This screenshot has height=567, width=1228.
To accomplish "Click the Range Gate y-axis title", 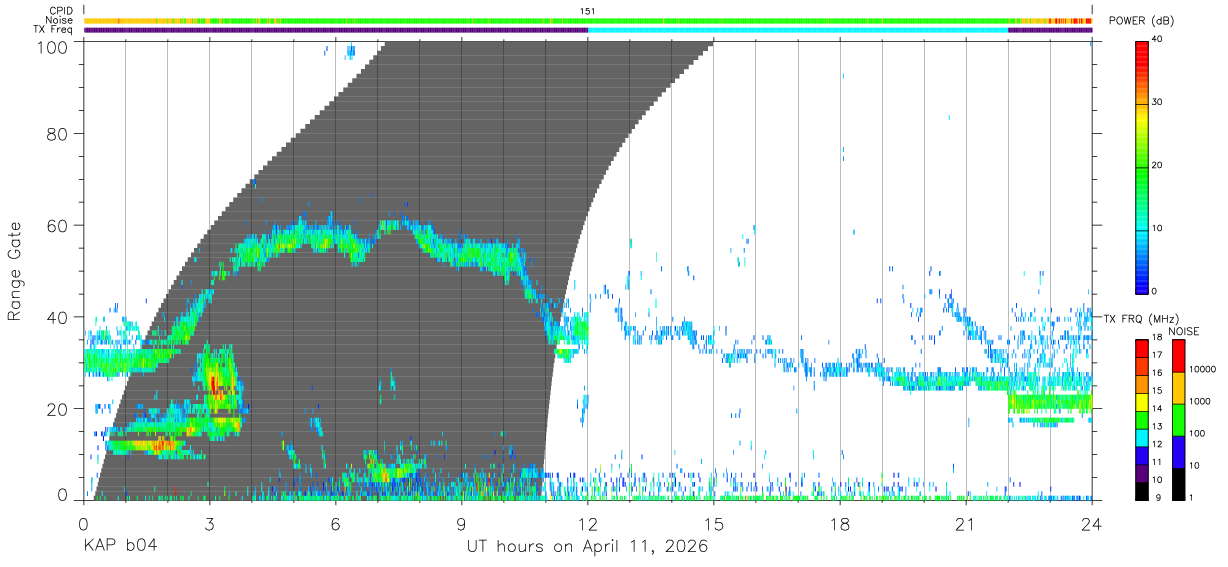I will pos(15,271).
